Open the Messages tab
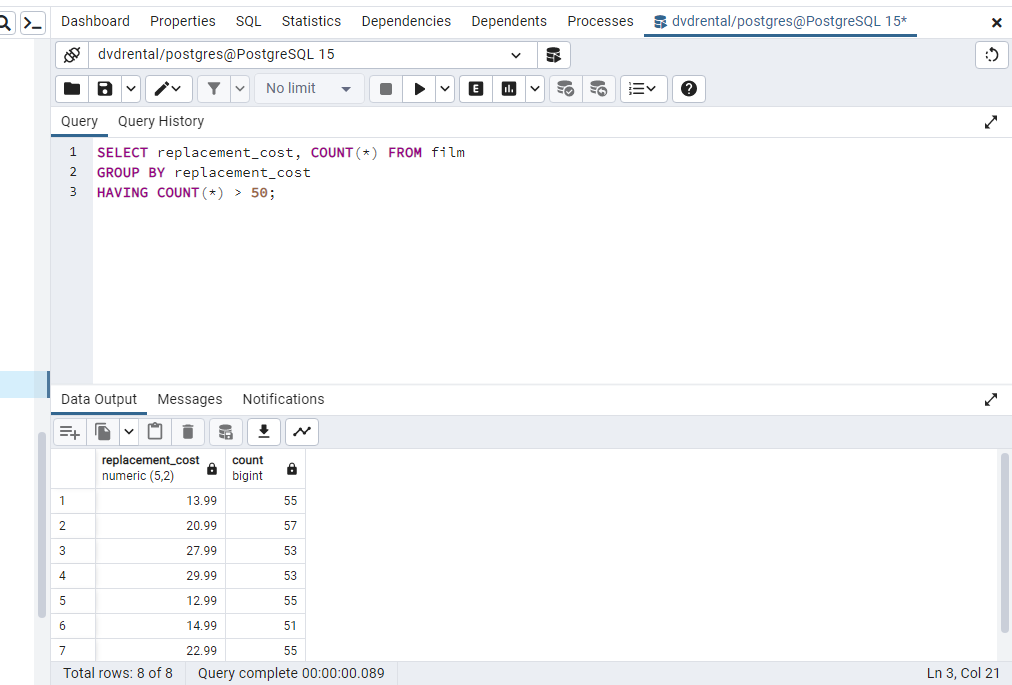The width and height of the screenshot is (1012, 685). tap(189, 399)
